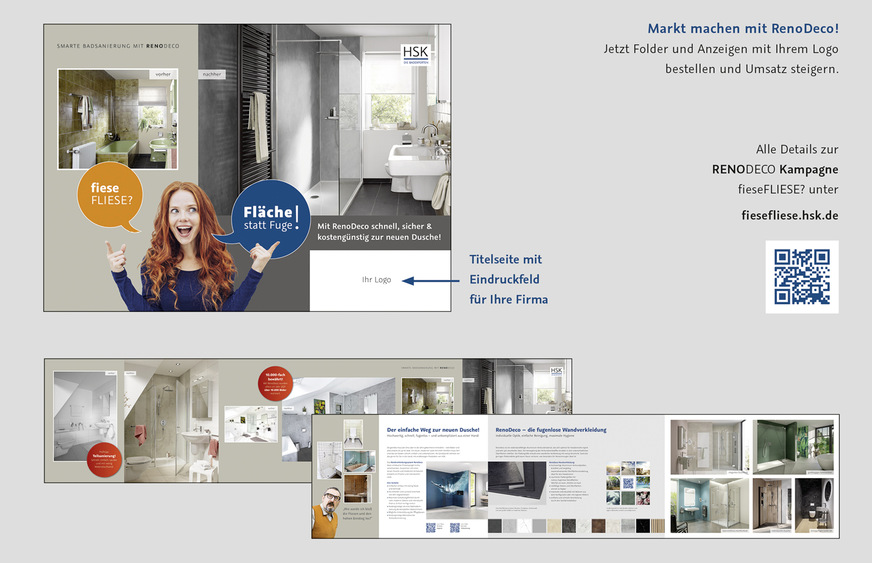The height and width of the screenshot is (563, 872).
Task: Click 'SMARTE BADSANIERUNG MIT RENODECO' header
Action: pyautogui.click(x=118, y=46)
